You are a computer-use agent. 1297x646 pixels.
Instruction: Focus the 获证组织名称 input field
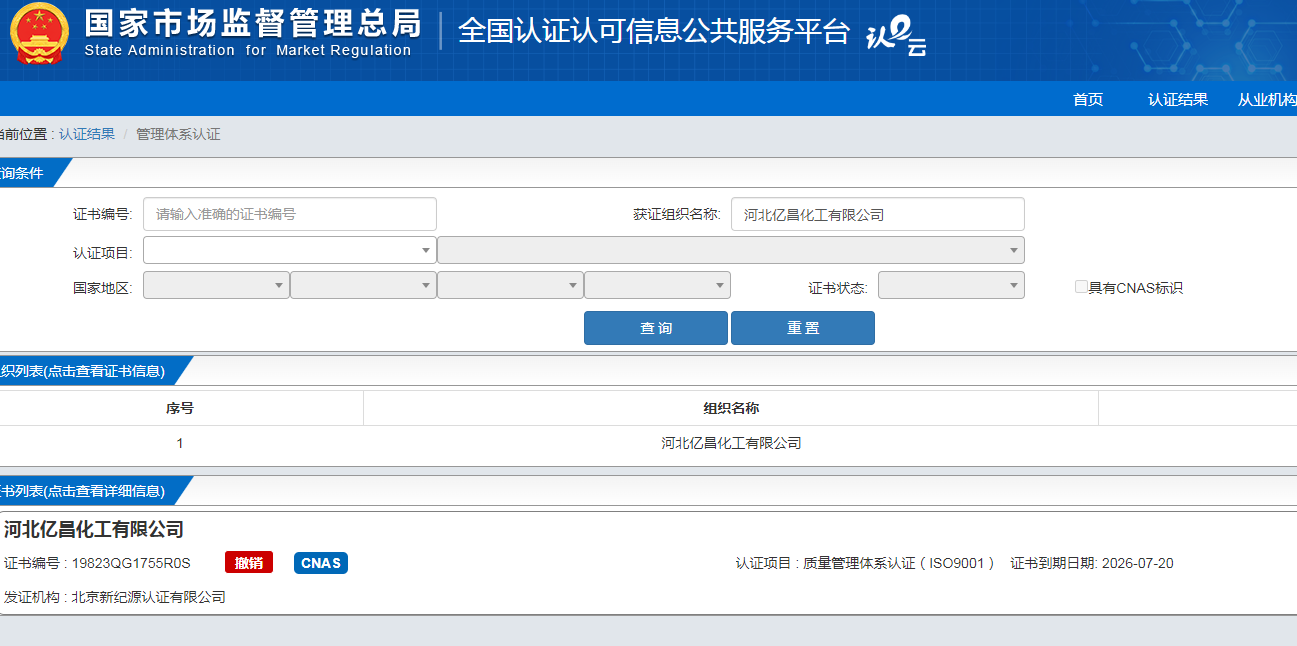pos(878,214)
